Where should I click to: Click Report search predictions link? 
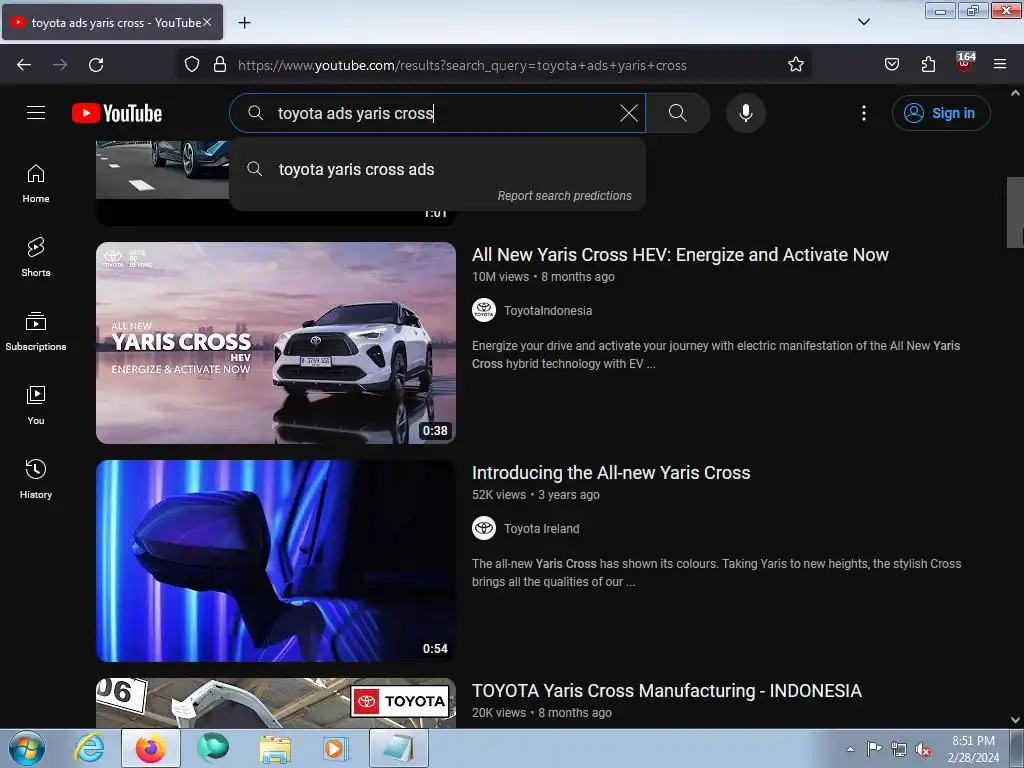[564, 196]
